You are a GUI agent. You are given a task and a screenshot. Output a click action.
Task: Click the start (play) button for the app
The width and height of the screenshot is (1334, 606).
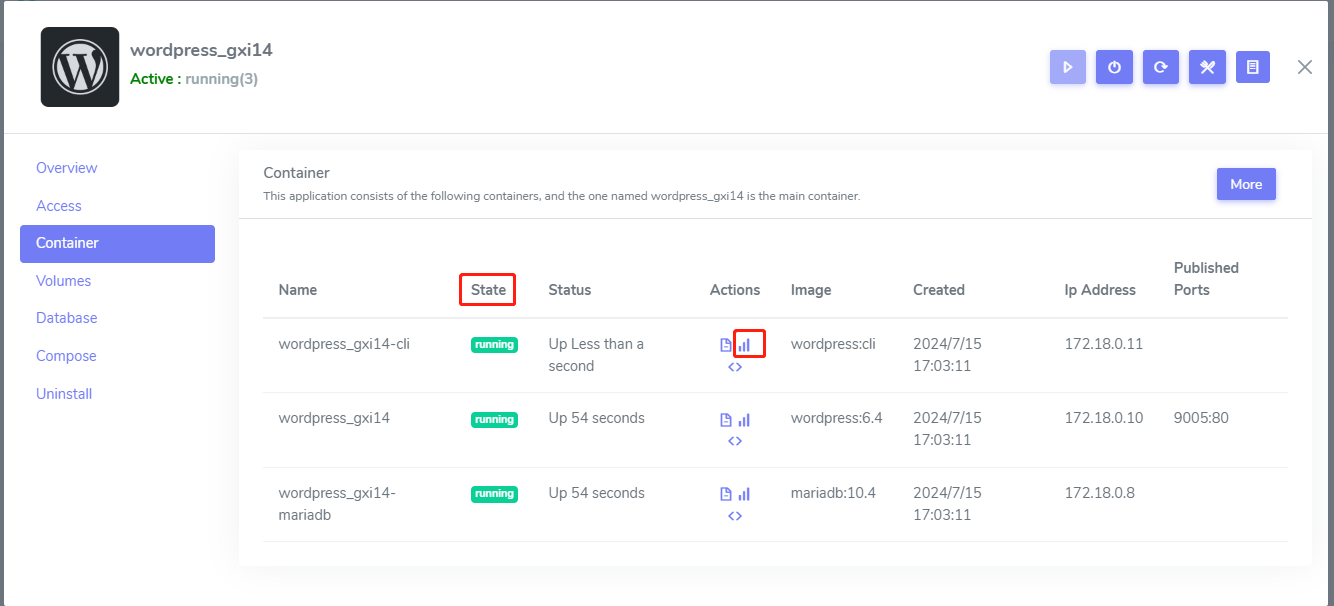tap(1068, 67)
